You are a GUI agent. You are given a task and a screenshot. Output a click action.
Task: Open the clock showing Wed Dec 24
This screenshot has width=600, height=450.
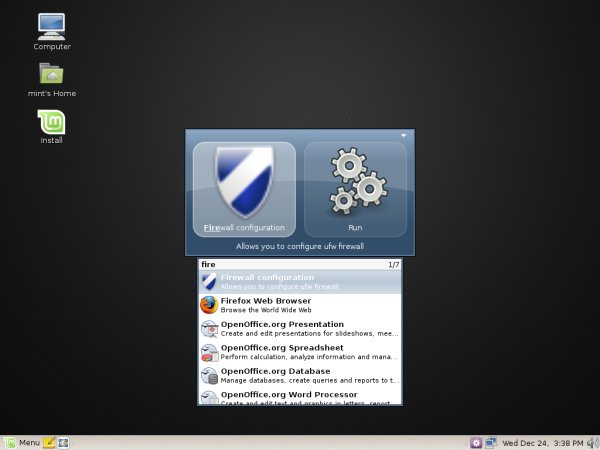pyautogui.click(x=542, y=443)
